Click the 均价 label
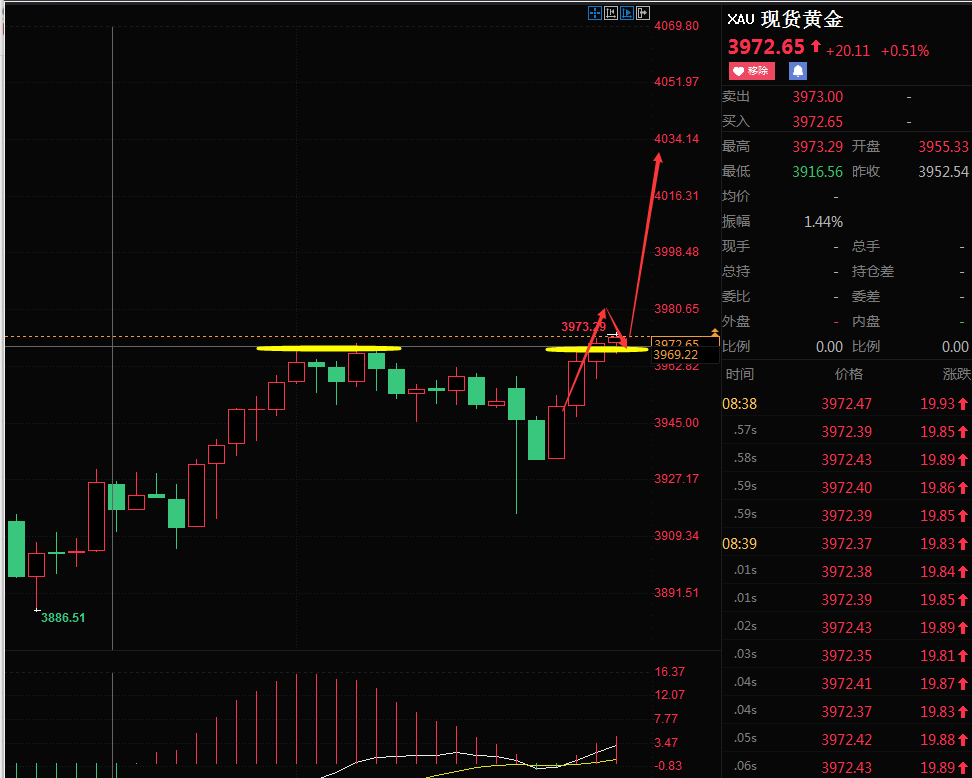The image size is (972, 778). pyautogui.click(x=736, y=197)
